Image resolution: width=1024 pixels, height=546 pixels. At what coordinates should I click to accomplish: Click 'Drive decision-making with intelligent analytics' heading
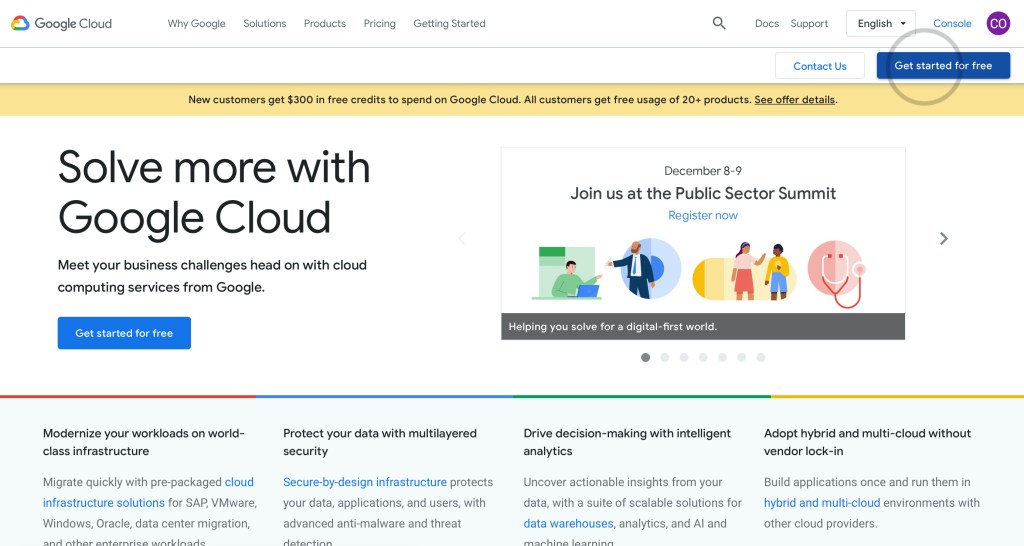[x=627, y=442]
